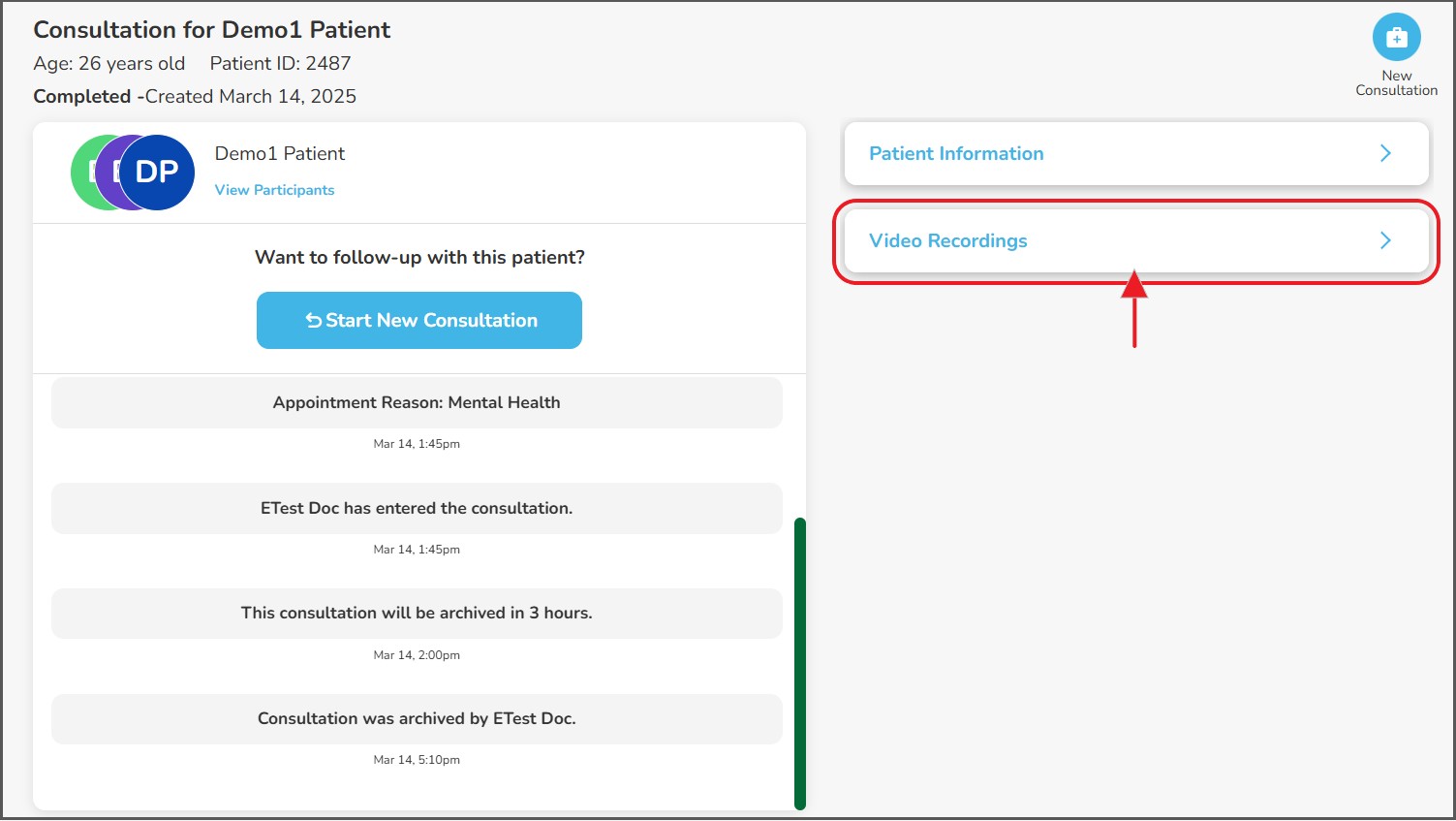The height and width of the screenshot is (821, 1456).
Task: Click the New Consultation text label
Action: coord(1396,83)
